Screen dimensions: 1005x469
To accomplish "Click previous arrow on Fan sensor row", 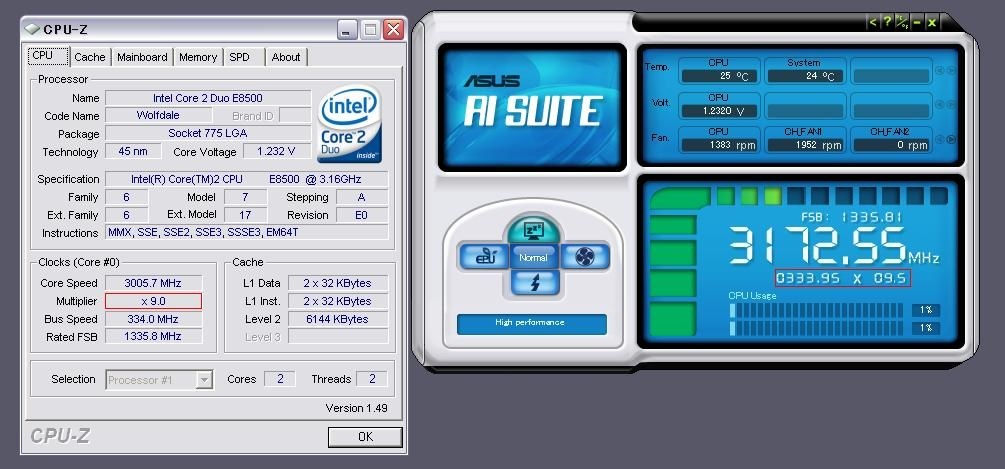I will (940, 139).
